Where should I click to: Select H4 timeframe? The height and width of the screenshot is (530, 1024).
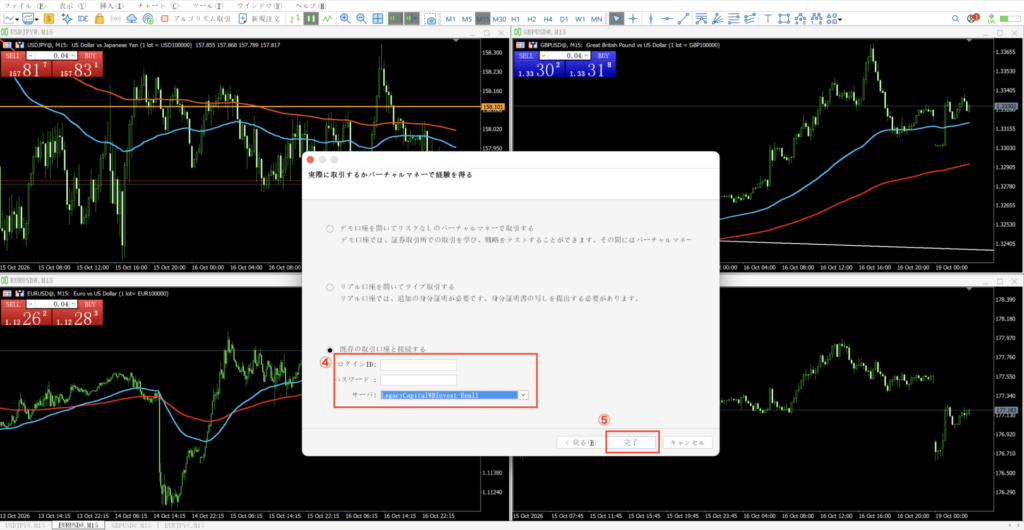(x=548, y=19)
